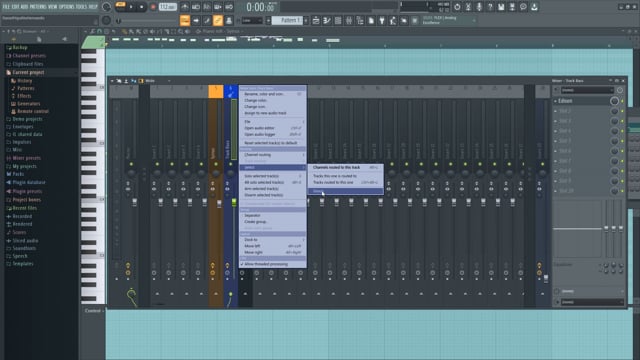This screenshot has width=640, height=360.
Task: Open Current project in browser
Action: click(28, 72)
